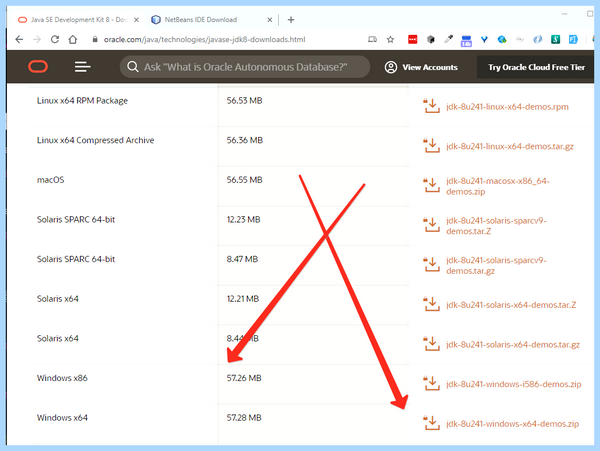The height and width of the screenshot is (451, 600).
Task: Download jdk-8u241-solaris-x64-demos.tar.gz
Action: pyautogui.click(x=513, y=345)
